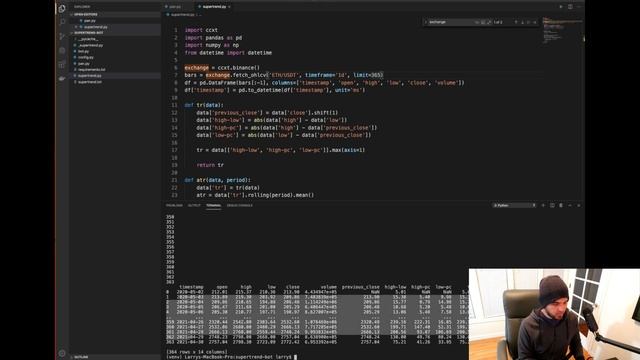Close the terminal panel
Image resolution: width=640 pixels, height=360 pixels.
(x=579, y=205)
